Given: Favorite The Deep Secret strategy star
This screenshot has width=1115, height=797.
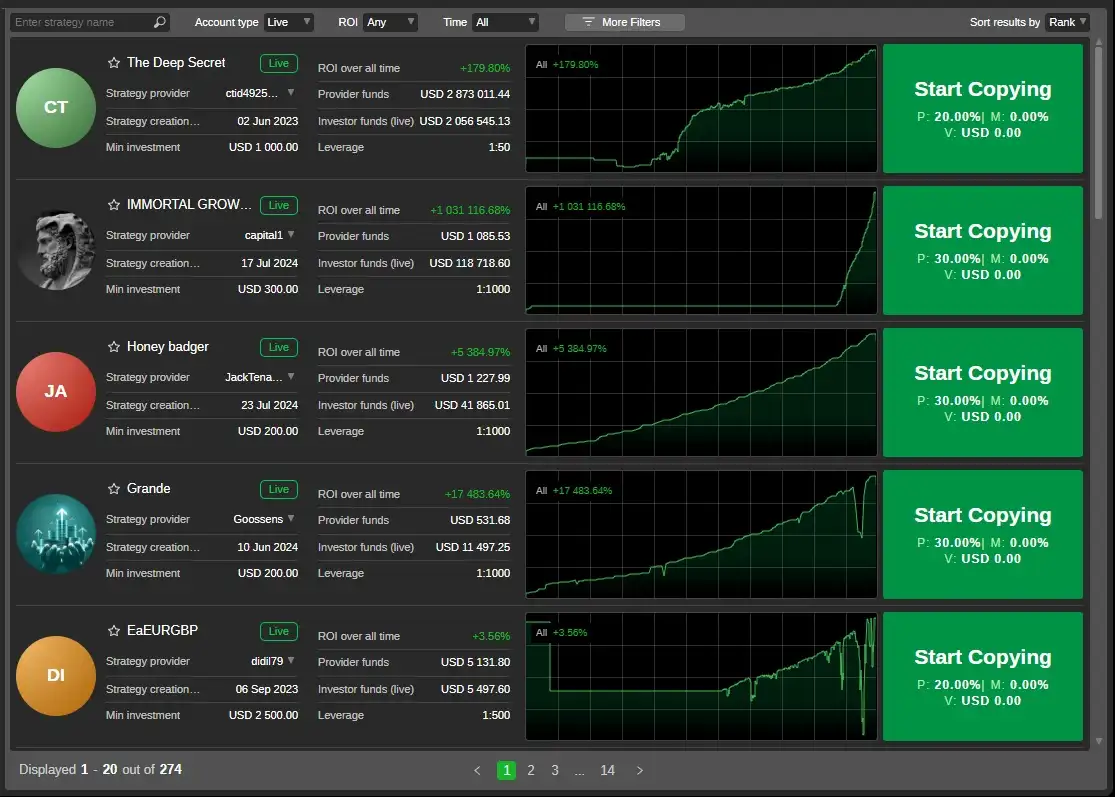Looking at the screenshot, I should (x=114, y=63).
